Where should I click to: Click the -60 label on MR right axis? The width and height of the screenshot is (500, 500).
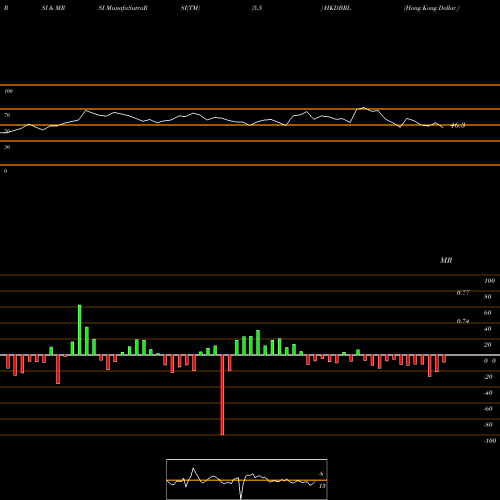point(488,409)
